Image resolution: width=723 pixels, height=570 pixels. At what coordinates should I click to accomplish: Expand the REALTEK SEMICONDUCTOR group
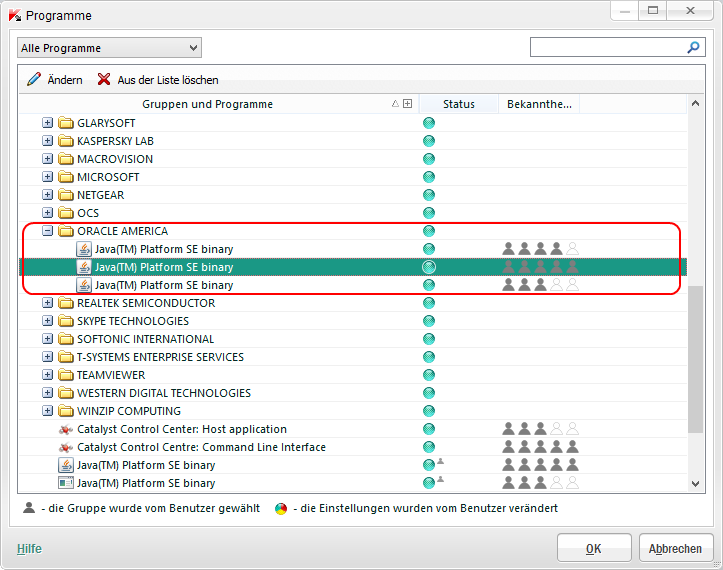[47, 303]
